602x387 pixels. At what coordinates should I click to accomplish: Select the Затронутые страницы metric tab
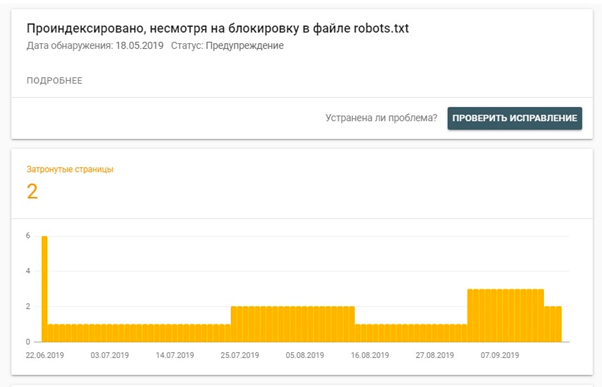coord(70,169)
